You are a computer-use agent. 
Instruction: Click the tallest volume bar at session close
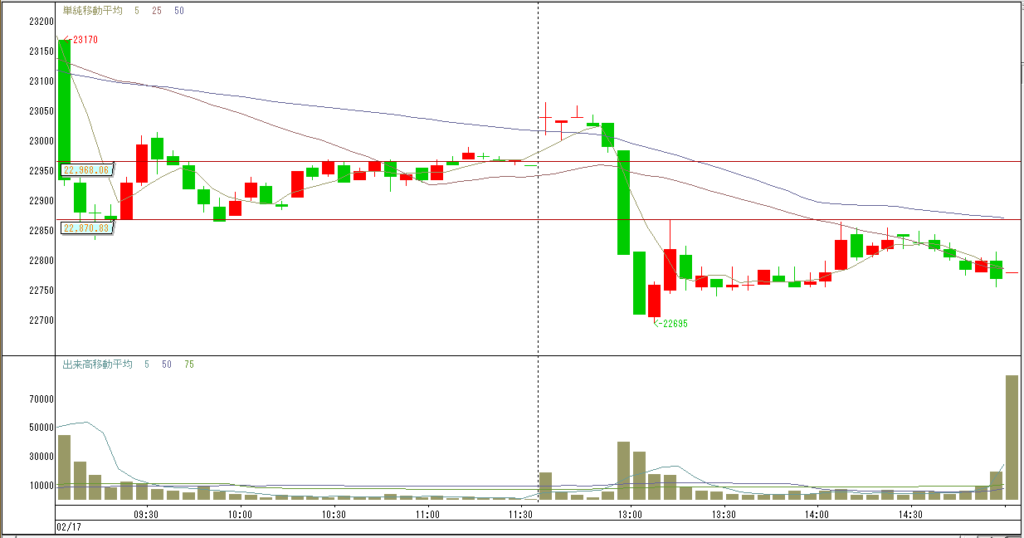coord(1012,437)
